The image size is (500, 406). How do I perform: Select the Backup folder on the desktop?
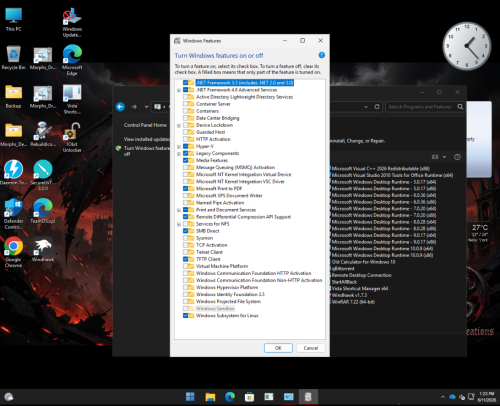[14, 96]
